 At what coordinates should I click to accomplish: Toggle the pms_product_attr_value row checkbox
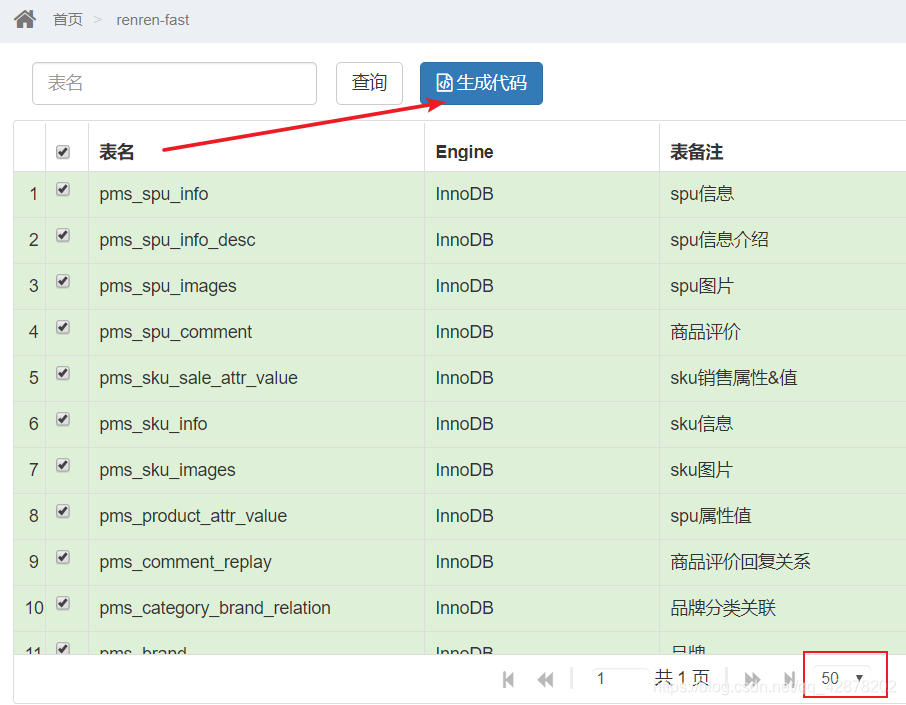63,511
